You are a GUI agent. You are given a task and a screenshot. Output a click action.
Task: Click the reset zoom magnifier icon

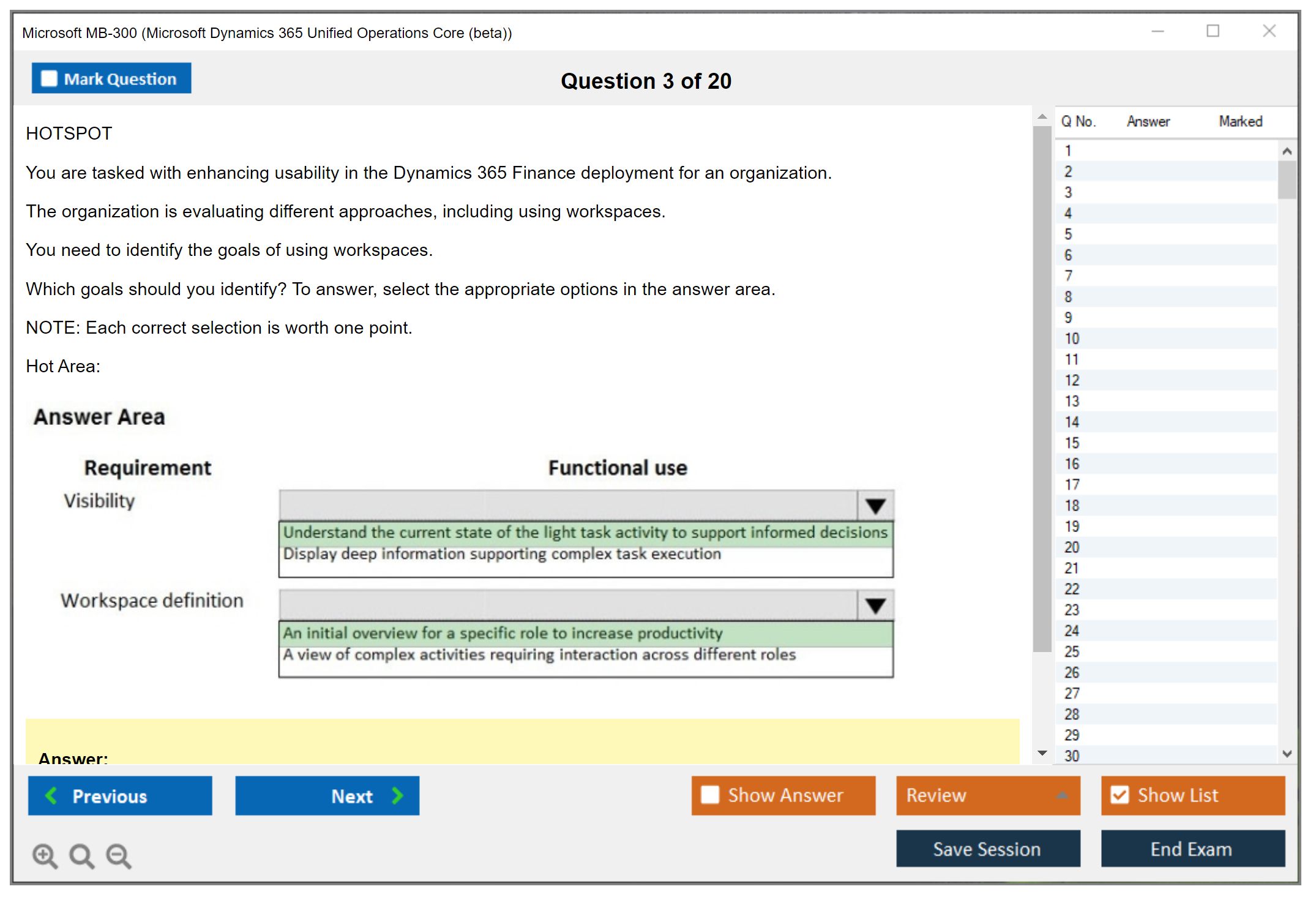point(81,855)
